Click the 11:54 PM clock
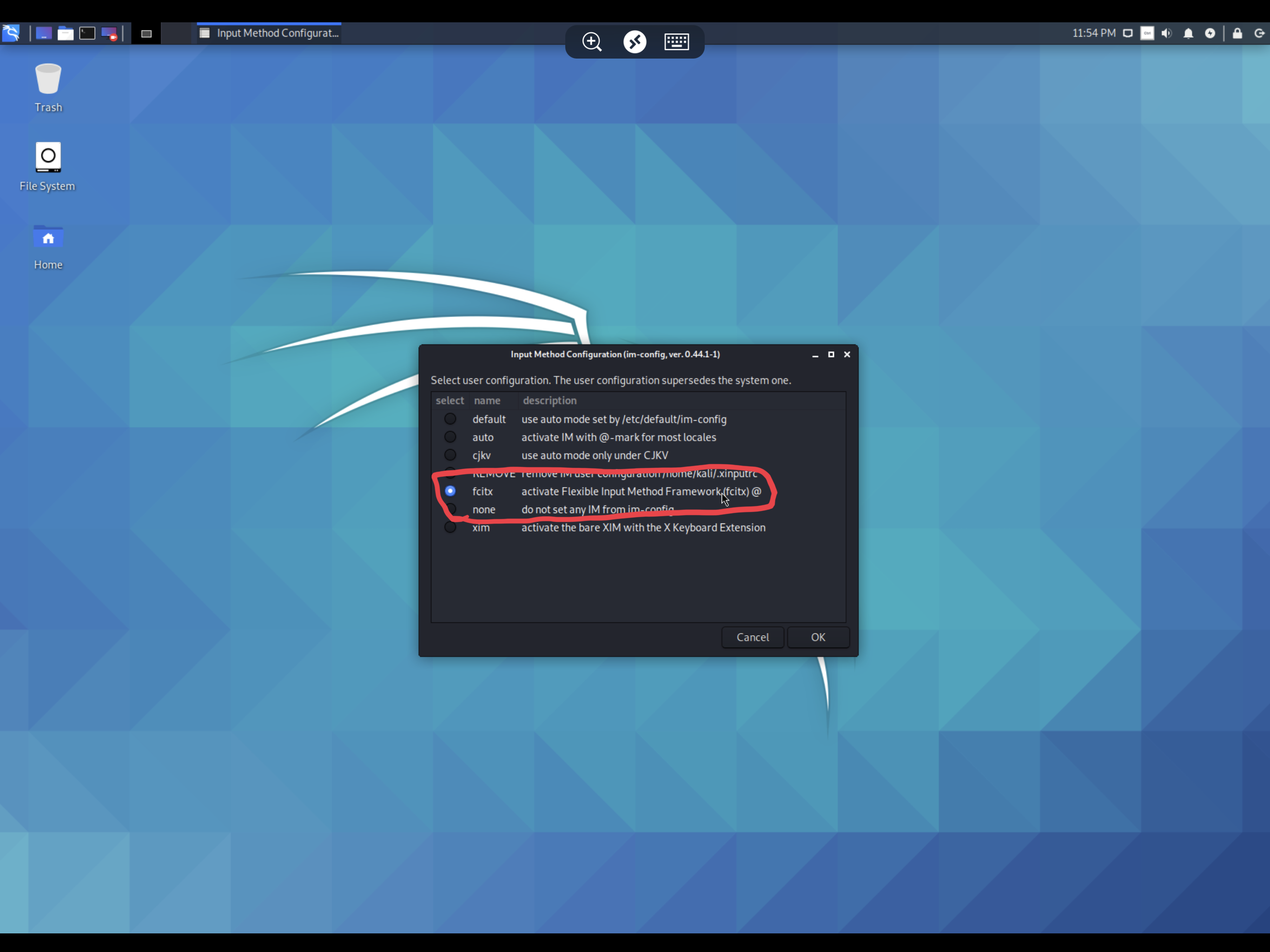 1094,33
